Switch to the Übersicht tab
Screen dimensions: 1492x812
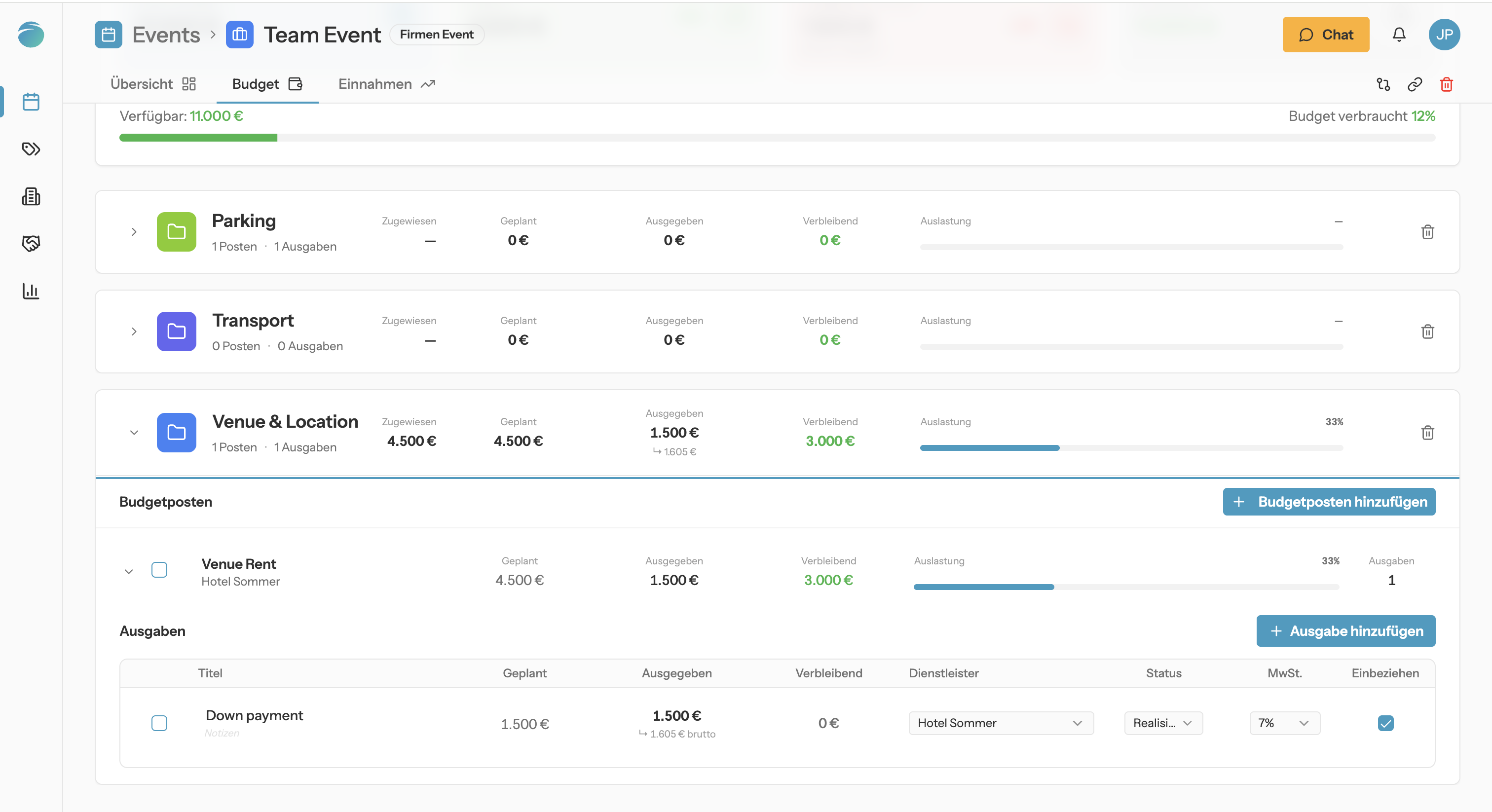tap(153, 84)
